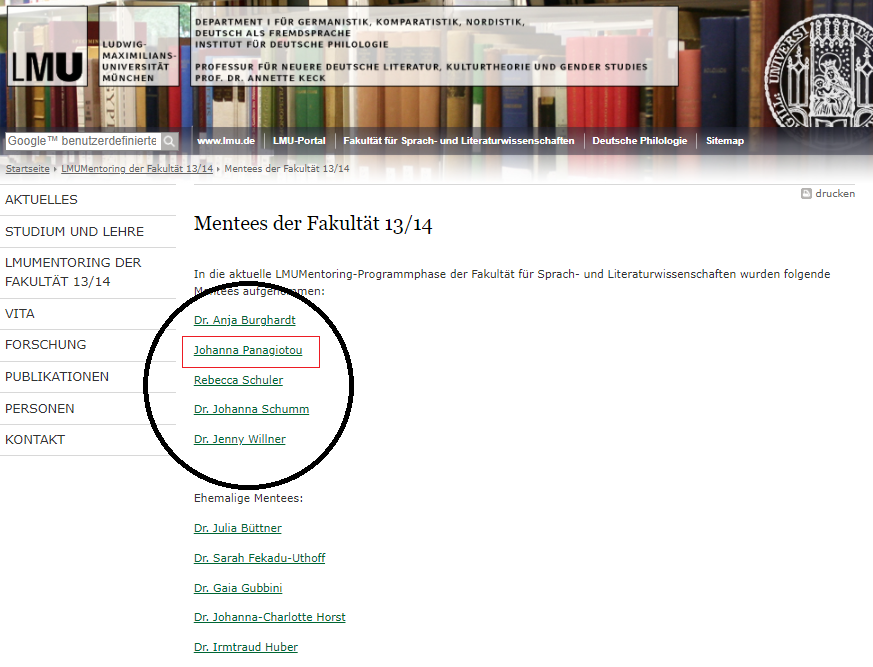Click the LMU logo in header
This screenshot has height=667, width=873.
47,65
